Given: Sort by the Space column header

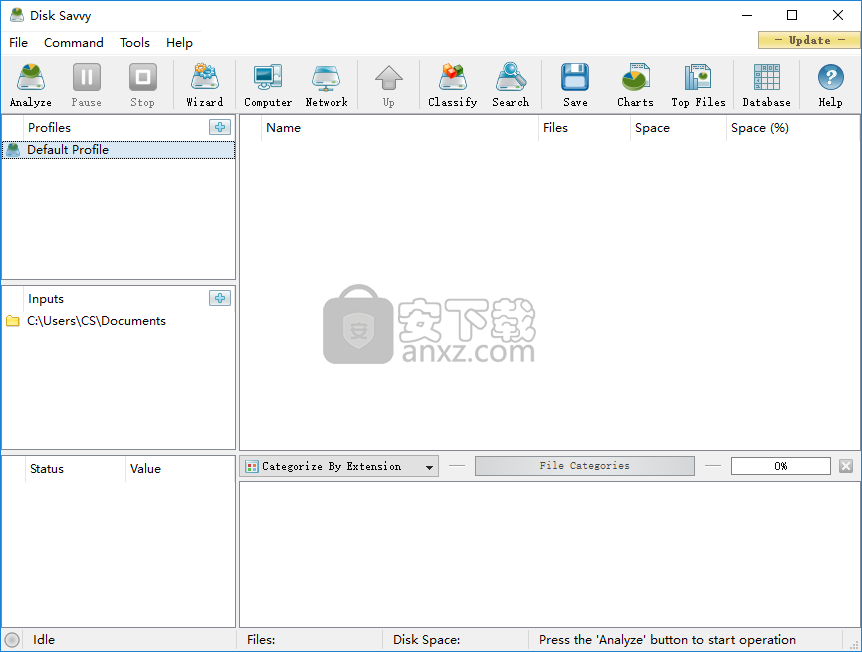Looking at the screenshot, I should coord(678,128).
